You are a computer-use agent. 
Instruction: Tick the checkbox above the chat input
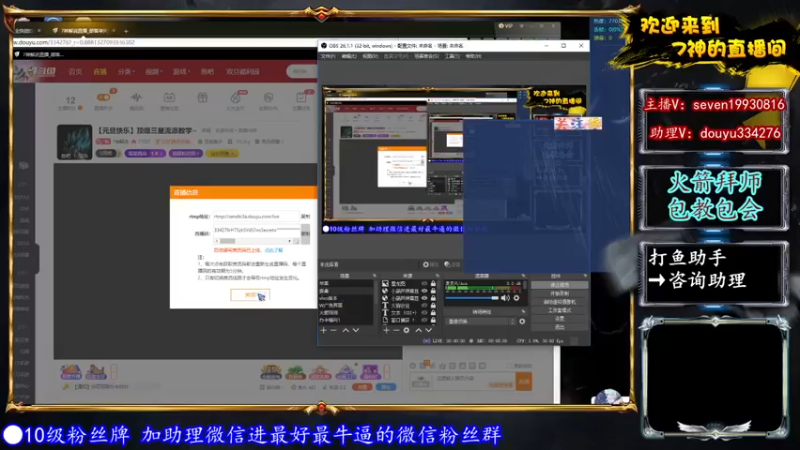coord(509,366)
